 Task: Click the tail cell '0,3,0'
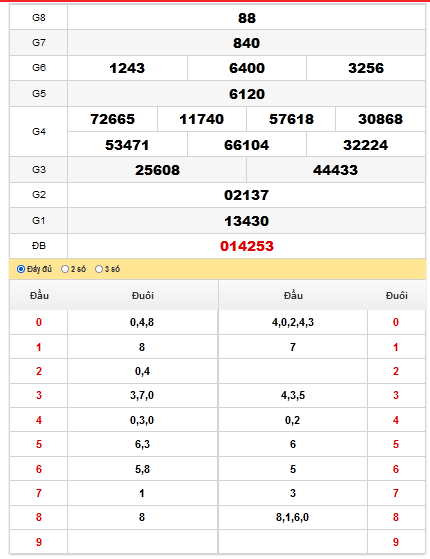pos(142,420)
